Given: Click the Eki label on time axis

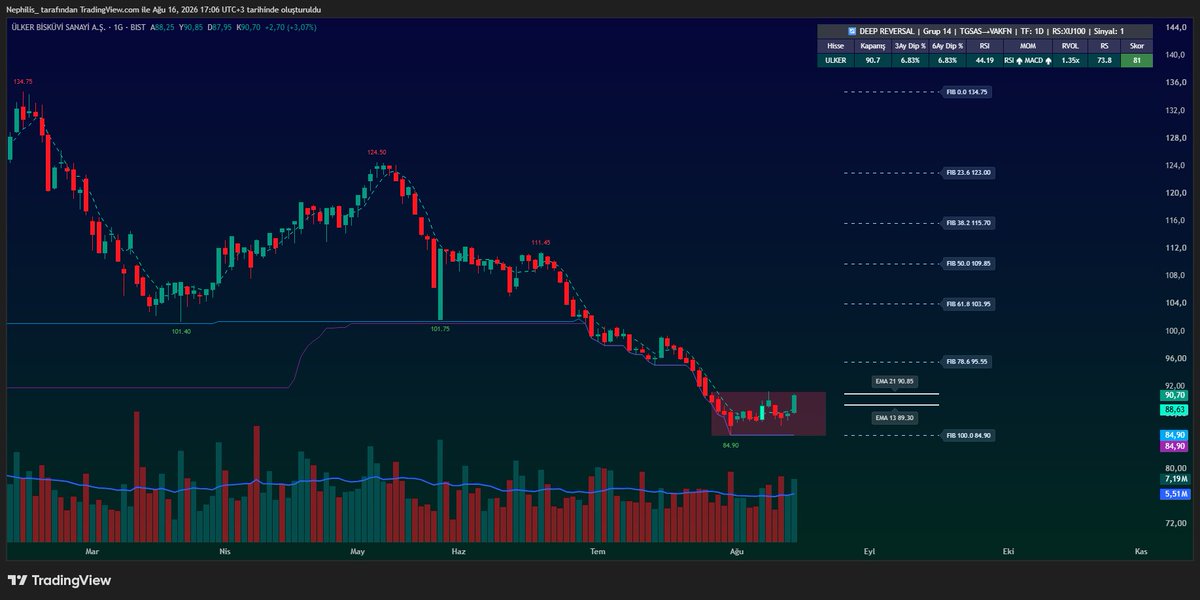Looking at the screenshot, I should tap(1008, 551).
